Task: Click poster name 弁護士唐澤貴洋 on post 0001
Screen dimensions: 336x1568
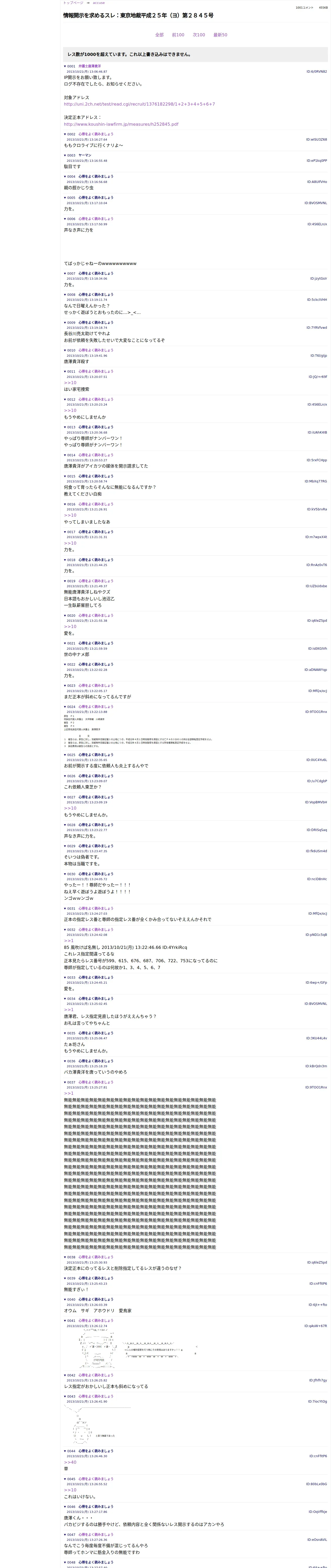Action: coord(90,66)
